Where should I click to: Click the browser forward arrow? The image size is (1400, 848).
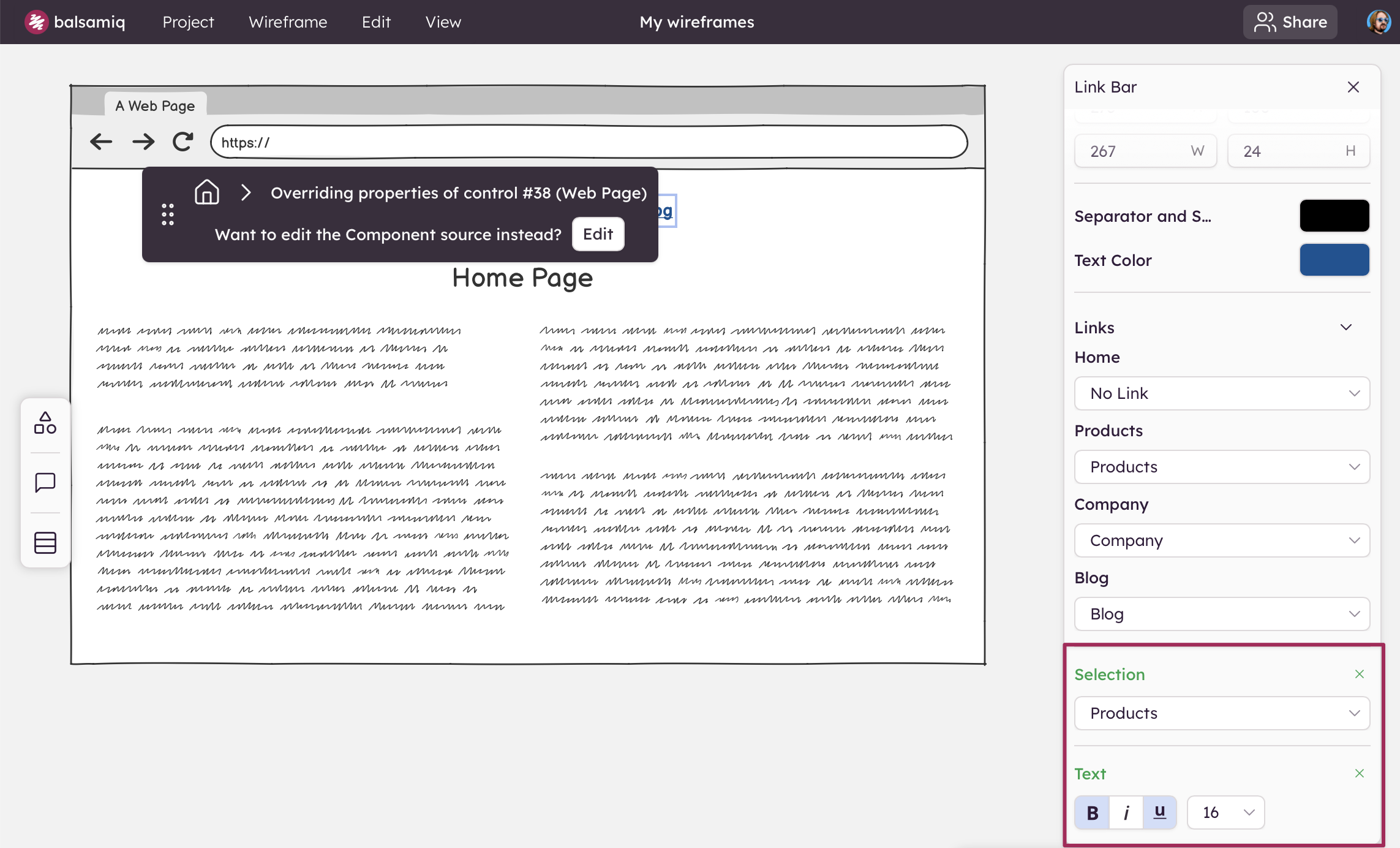coord(143,142)
